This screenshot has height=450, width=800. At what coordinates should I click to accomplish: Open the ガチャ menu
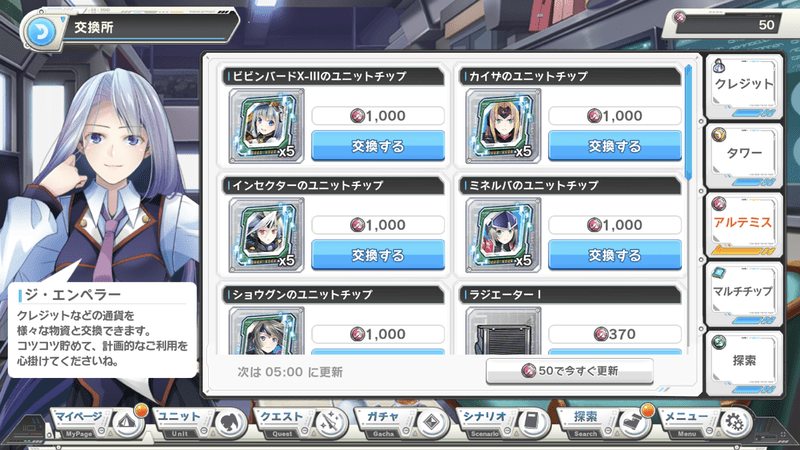(401, 423)
